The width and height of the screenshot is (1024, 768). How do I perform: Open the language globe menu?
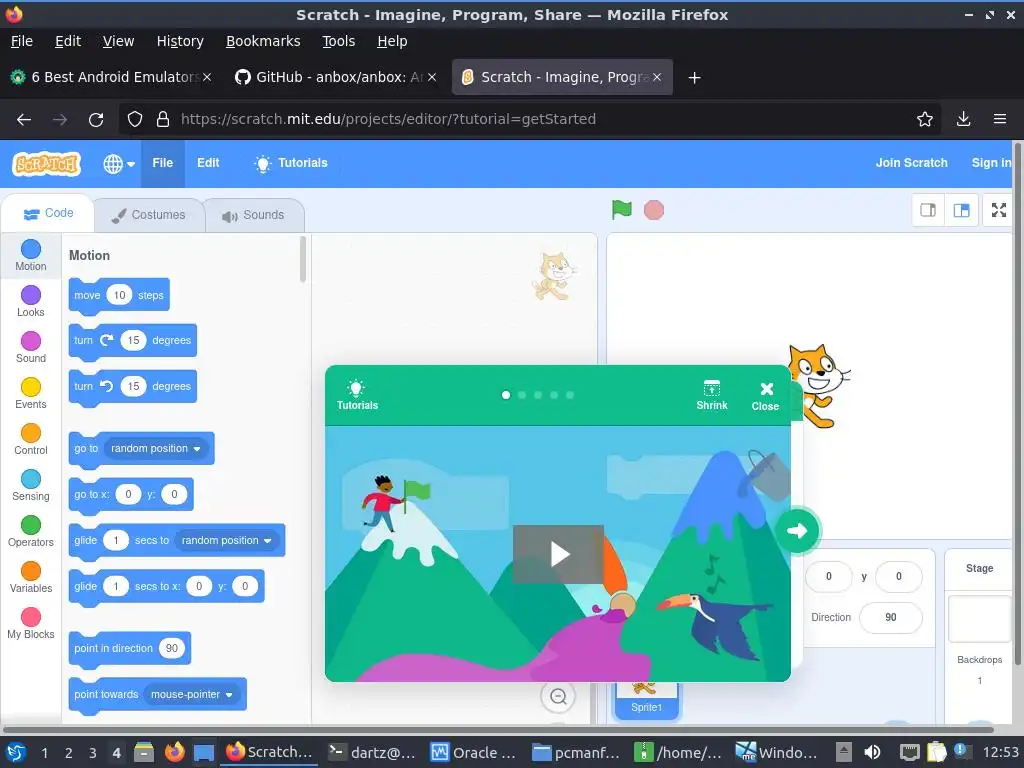(x=118, y=163)
